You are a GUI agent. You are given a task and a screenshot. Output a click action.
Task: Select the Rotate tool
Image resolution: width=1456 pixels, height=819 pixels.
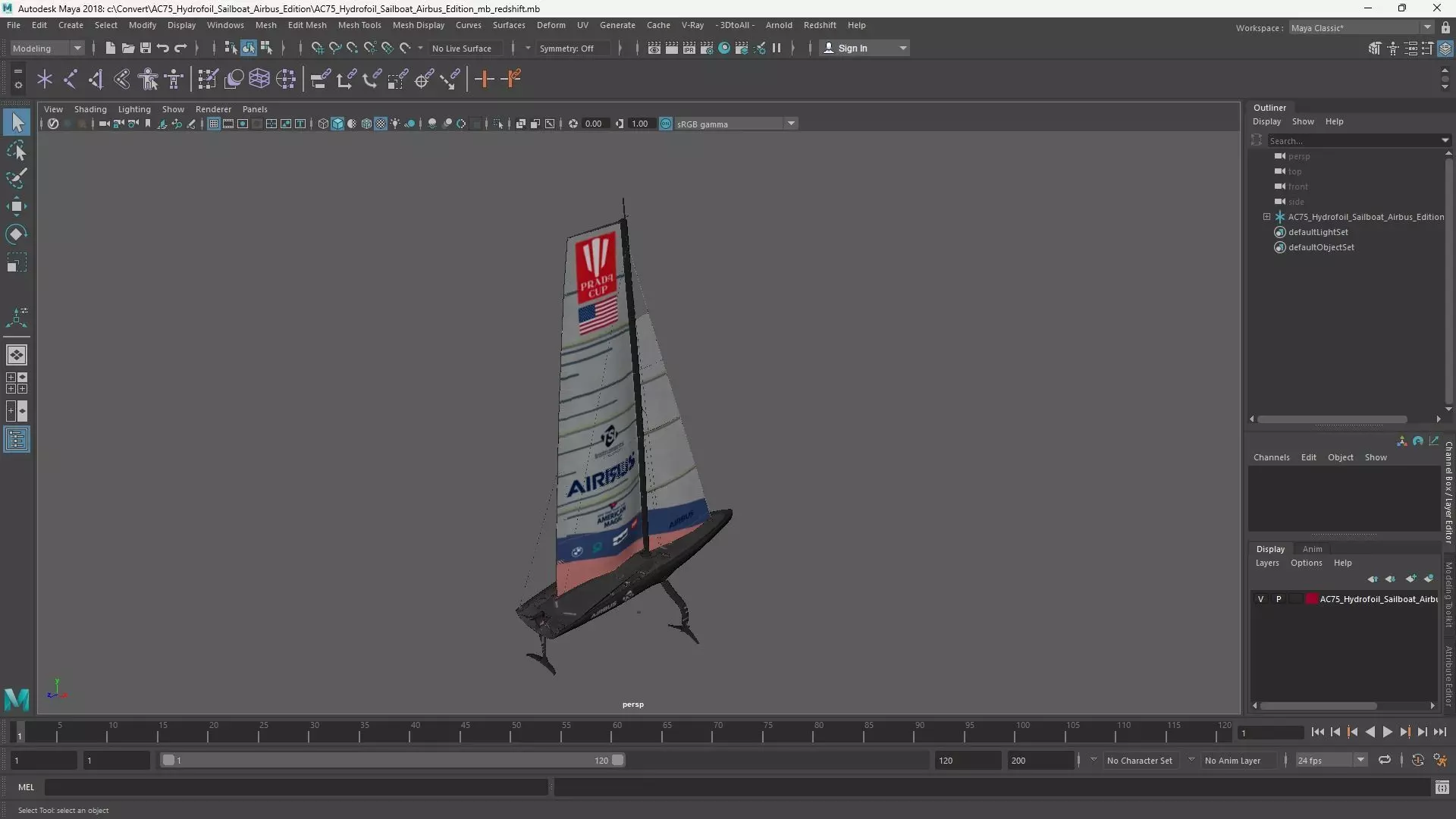tap(17, 234)
